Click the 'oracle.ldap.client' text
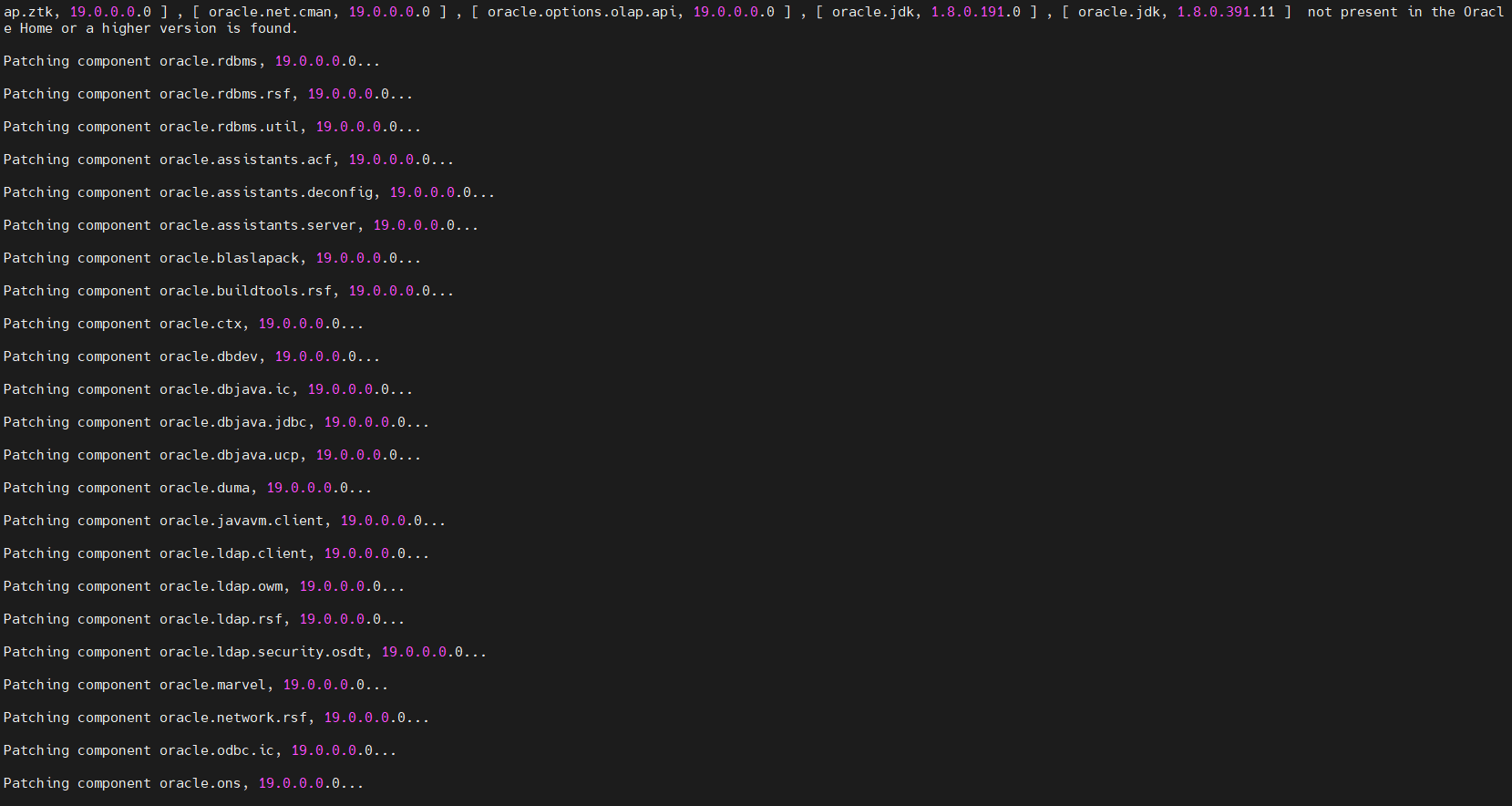The width and height of the screenshot is (1512, 806). [x=233, y=553]
